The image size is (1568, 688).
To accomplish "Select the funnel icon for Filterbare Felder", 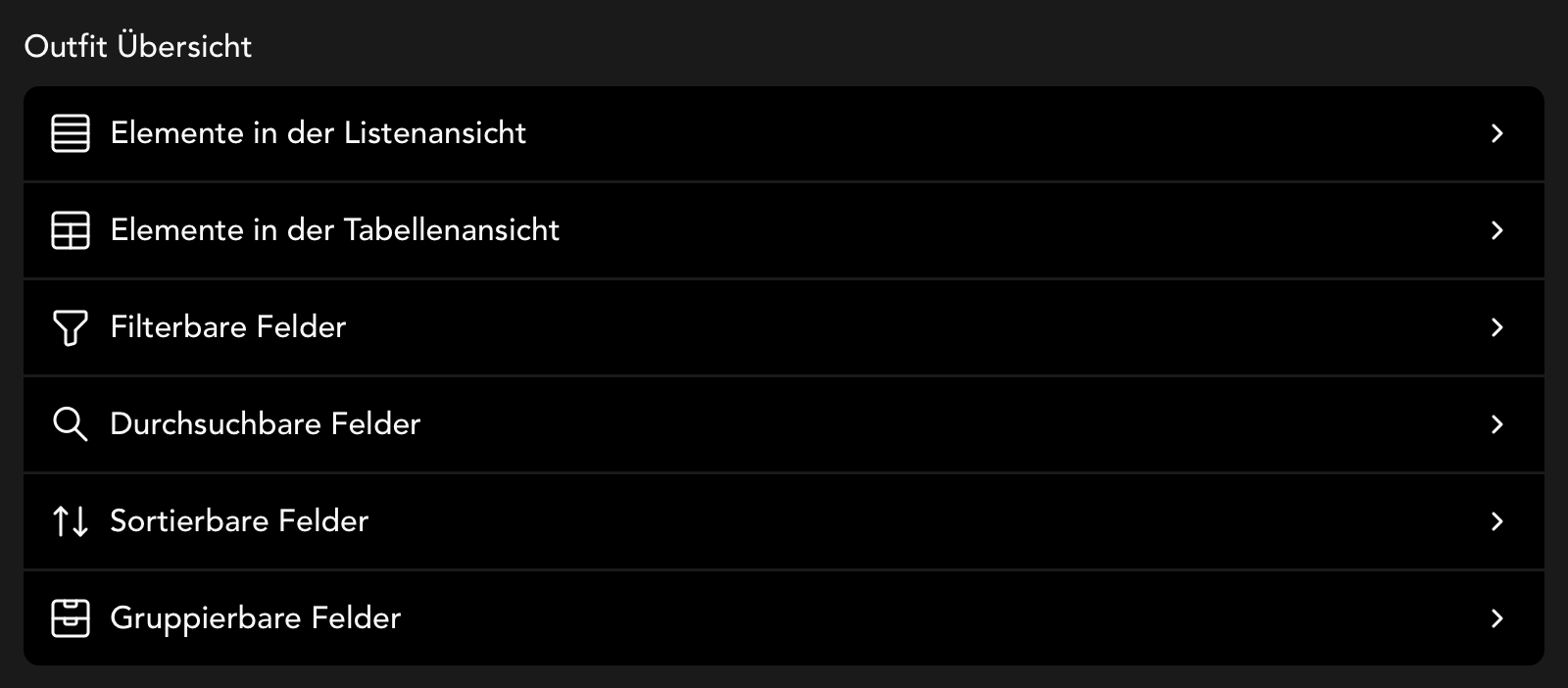I will 70,327.
